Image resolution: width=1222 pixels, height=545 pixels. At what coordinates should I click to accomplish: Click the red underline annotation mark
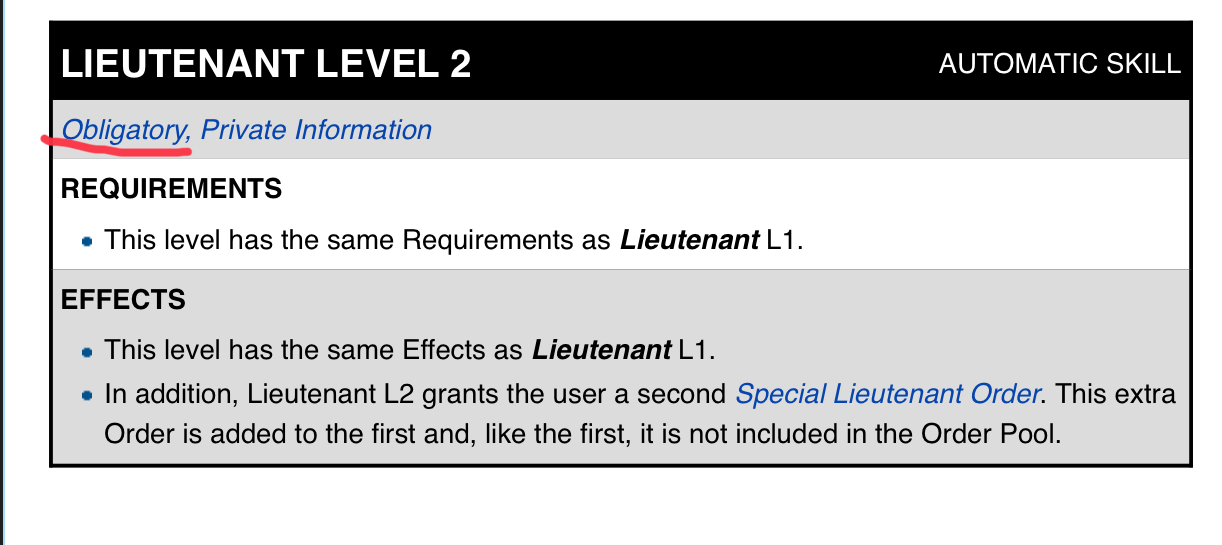point(116,148)
